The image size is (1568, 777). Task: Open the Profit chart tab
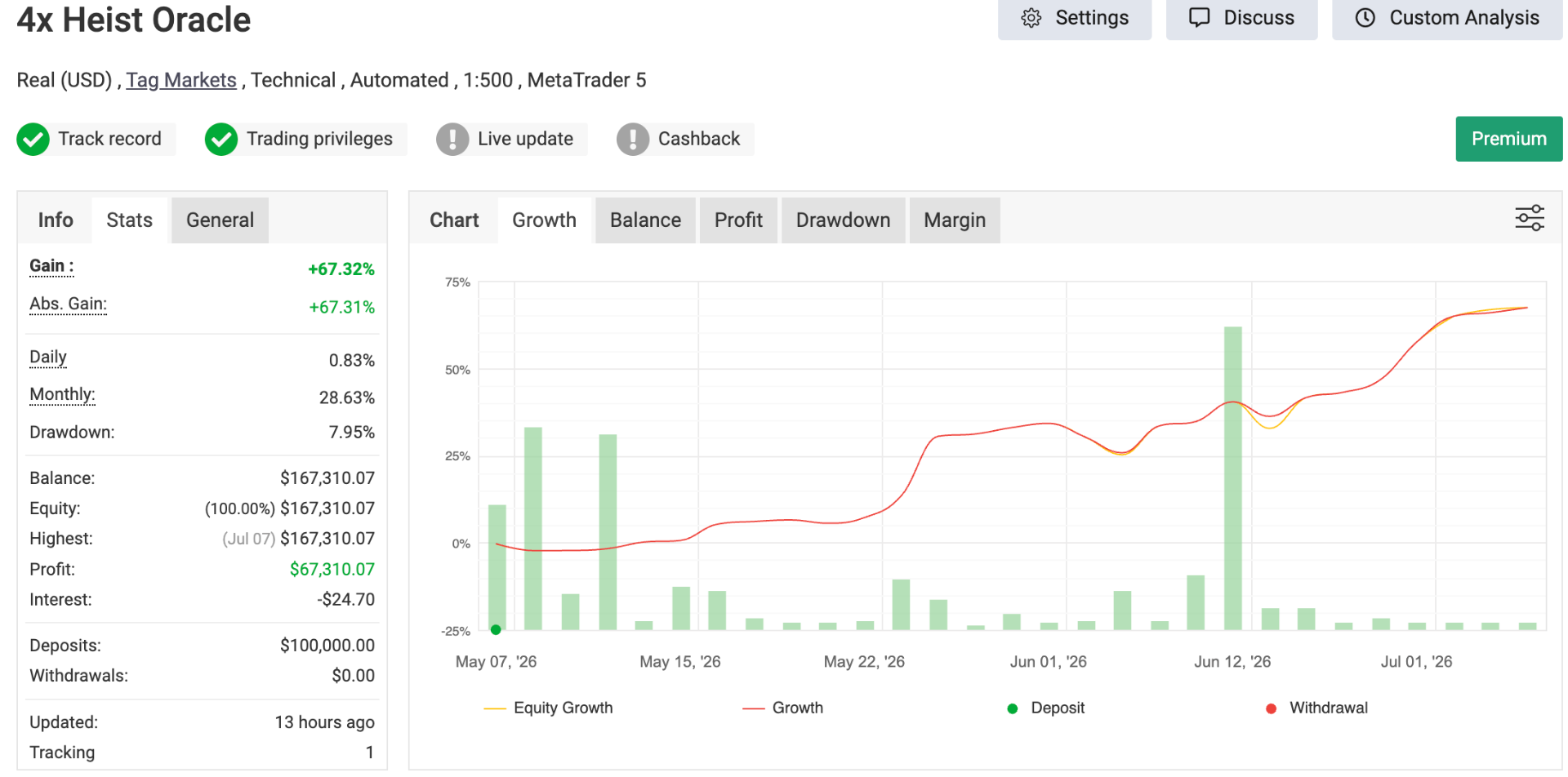(738, 220)
